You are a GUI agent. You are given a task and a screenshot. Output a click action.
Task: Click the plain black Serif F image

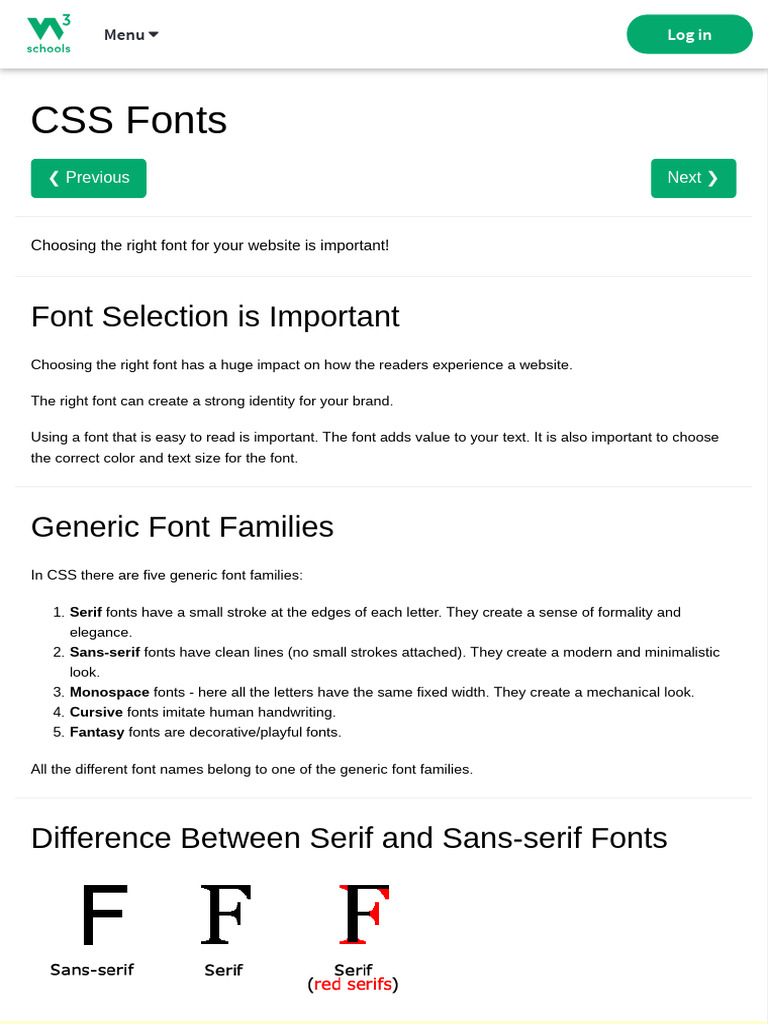[x=225, y=914]
